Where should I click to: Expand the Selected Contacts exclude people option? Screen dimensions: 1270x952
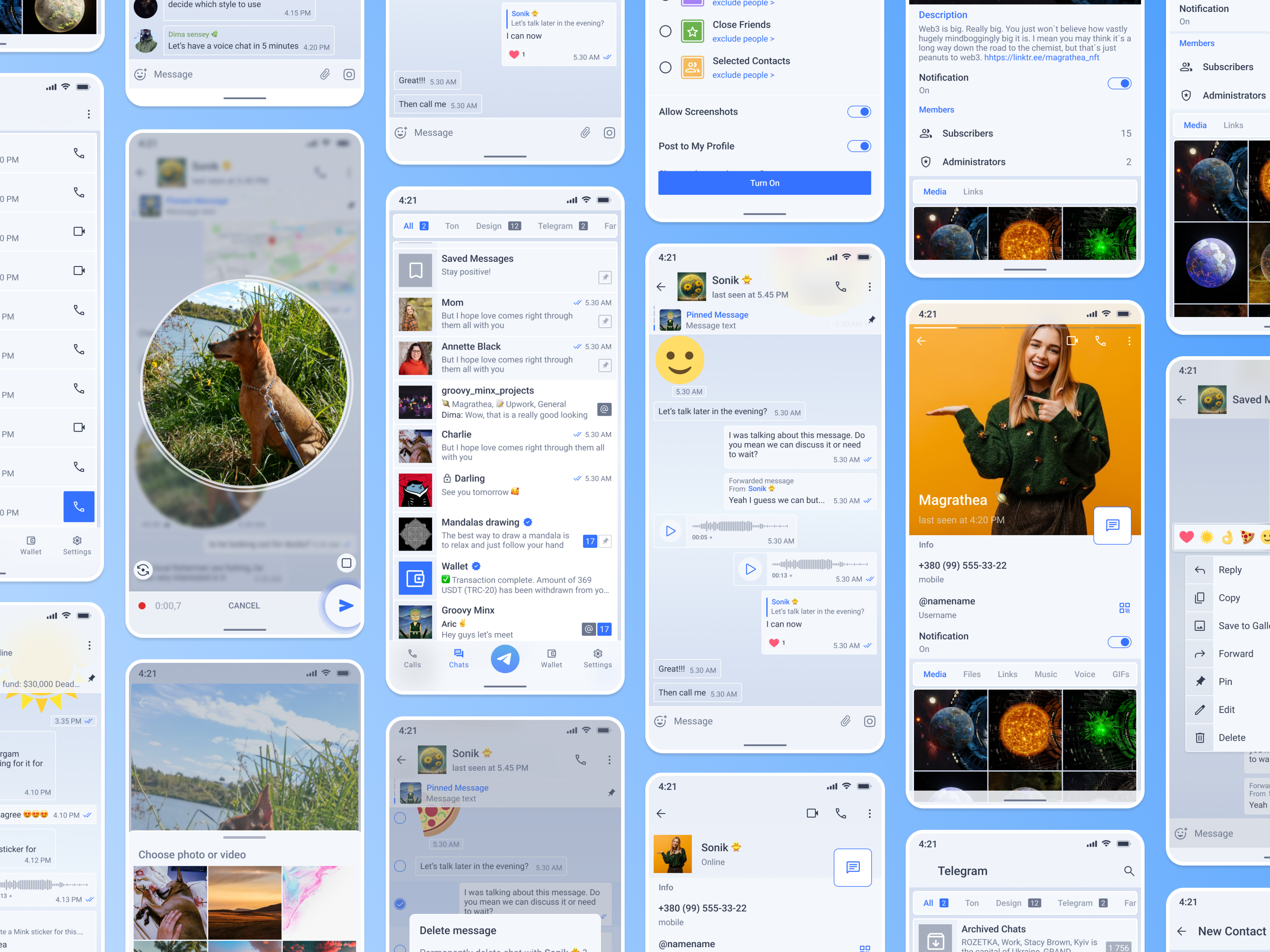[x=743, y=75]
